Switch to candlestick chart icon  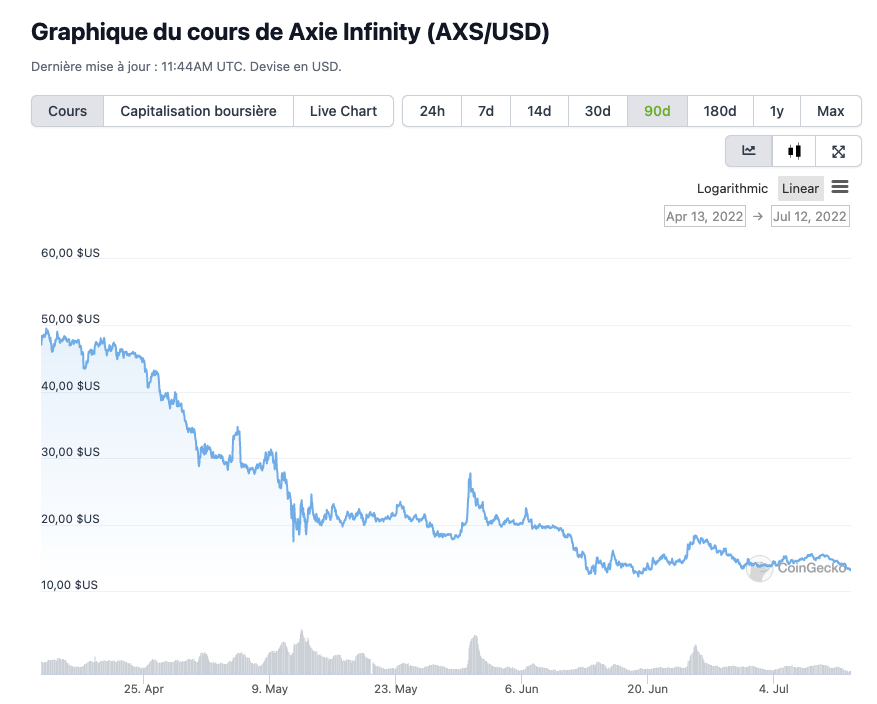click(794, 151)
